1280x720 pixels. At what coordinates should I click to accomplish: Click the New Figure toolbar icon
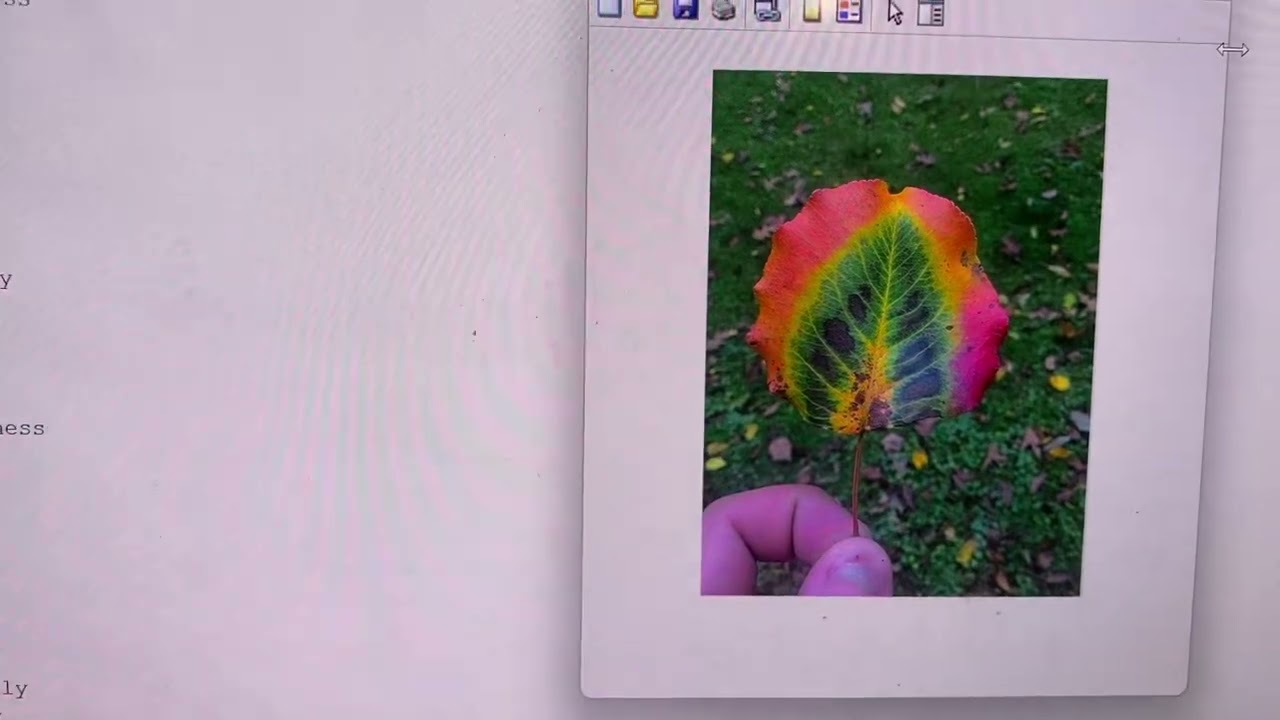point(609,9)
